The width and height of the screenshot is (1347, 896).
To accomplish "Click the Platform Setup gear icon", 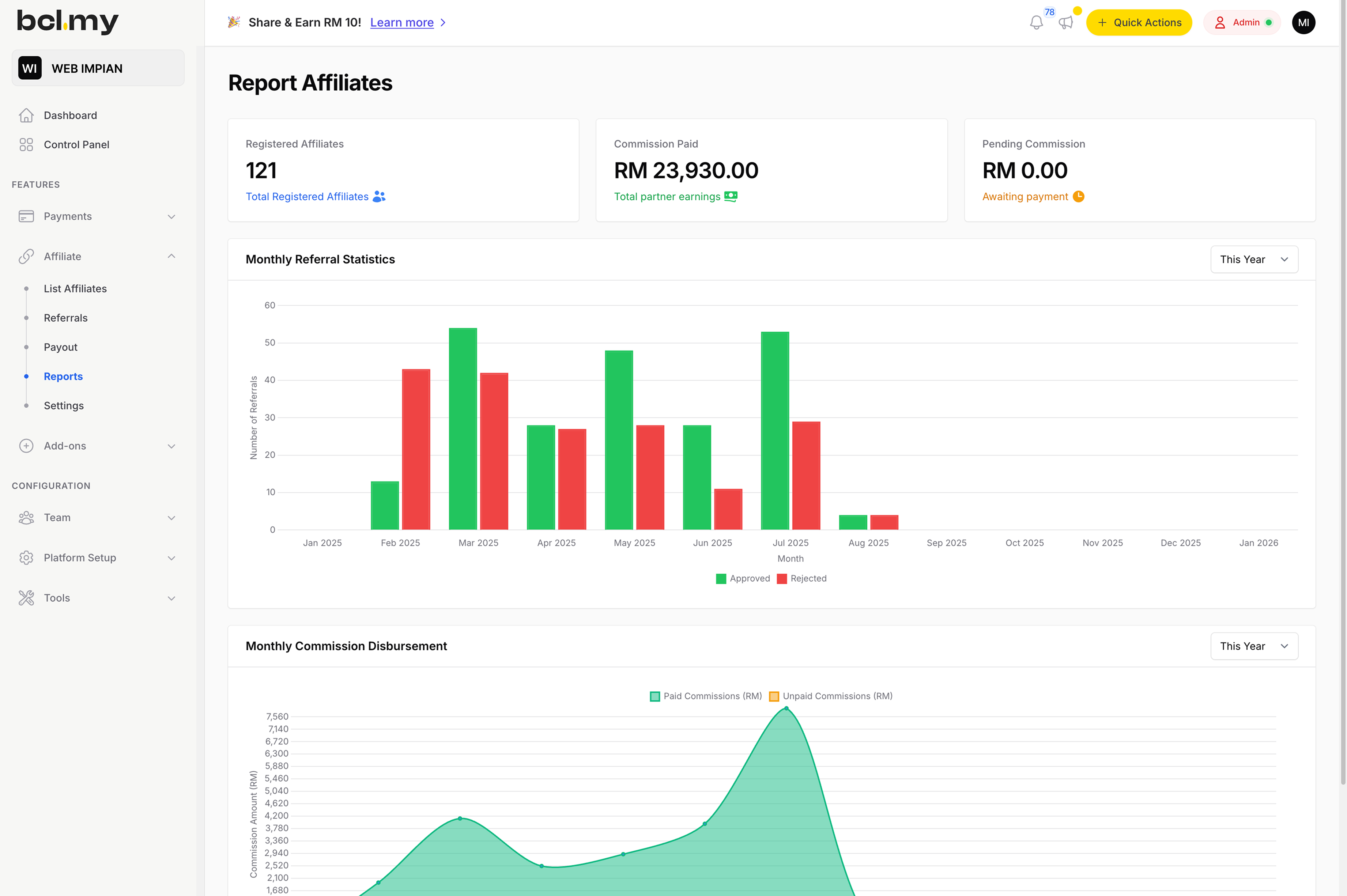I will coord(26,558).
